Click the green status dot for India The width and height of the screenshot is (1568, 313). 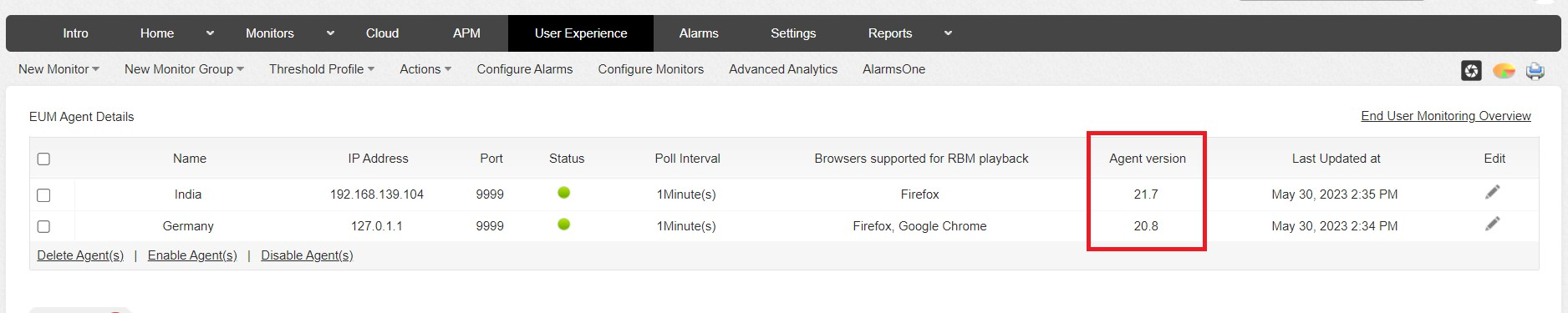pyautogui.click(x=564, y=193)
